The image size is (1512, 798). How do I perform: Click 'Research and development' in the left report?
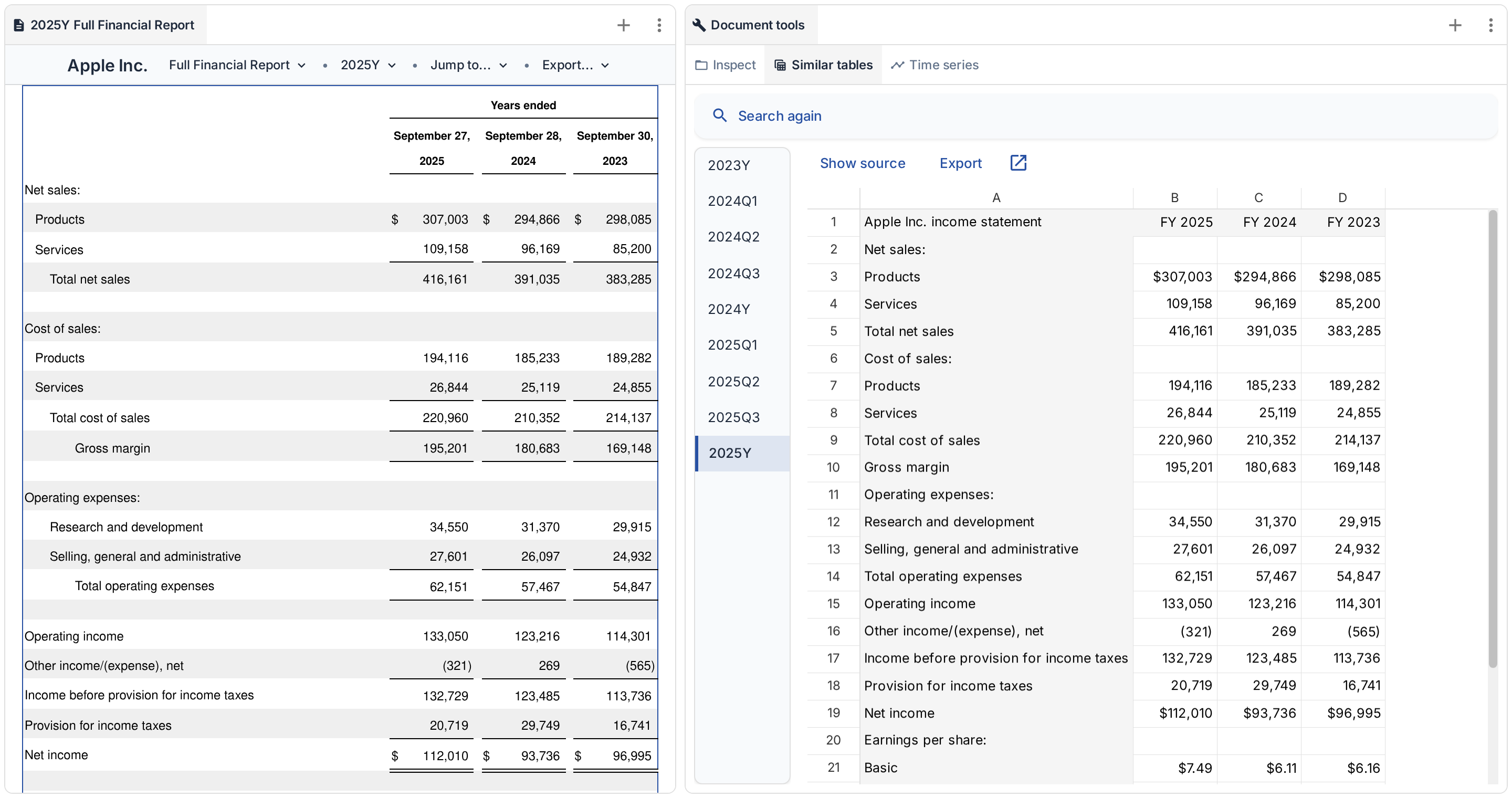(x=126, y=527)
